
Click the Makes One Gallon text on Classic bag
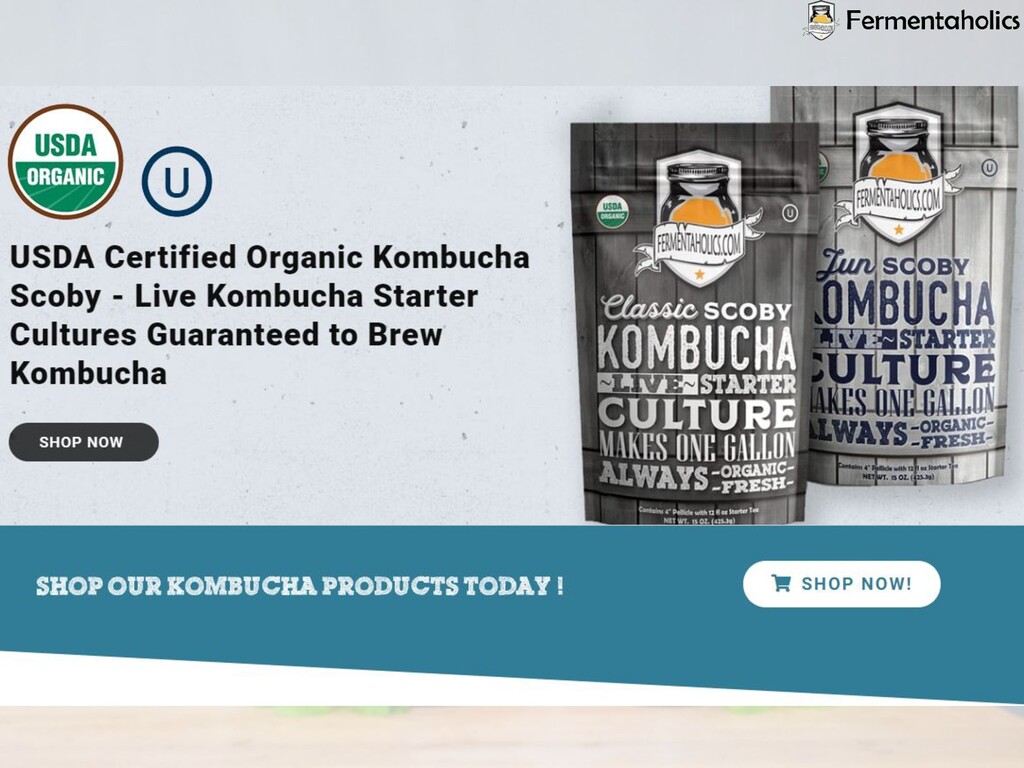697,447
